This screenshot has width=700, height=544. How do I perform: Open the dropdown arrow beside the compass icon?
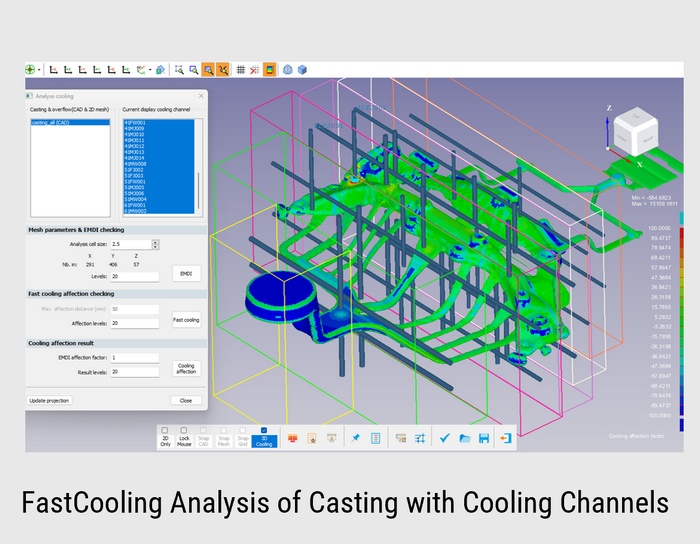point(39,70)
